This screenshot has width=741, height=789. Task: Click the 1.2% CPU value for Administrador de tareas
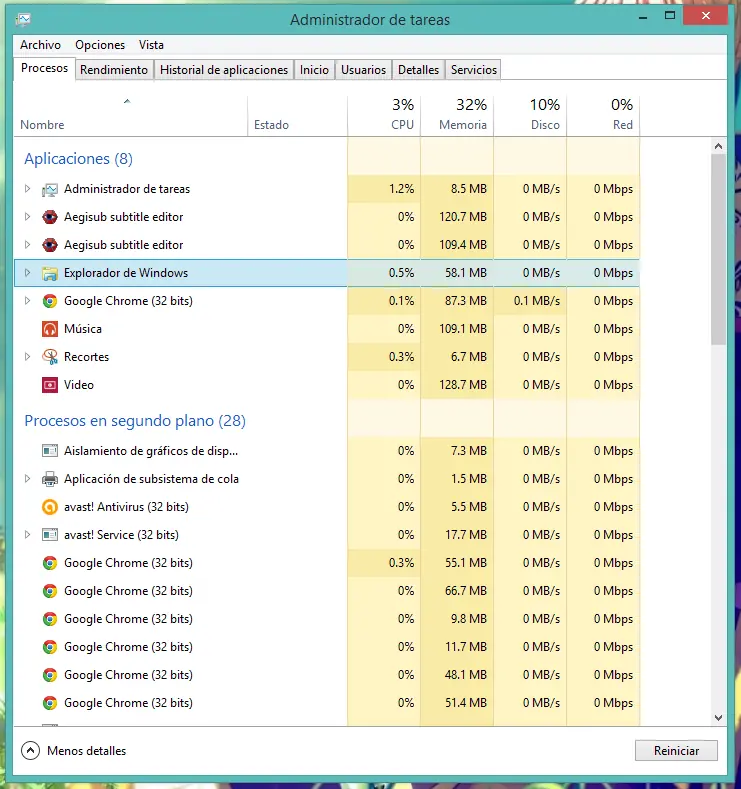[401, 189]
